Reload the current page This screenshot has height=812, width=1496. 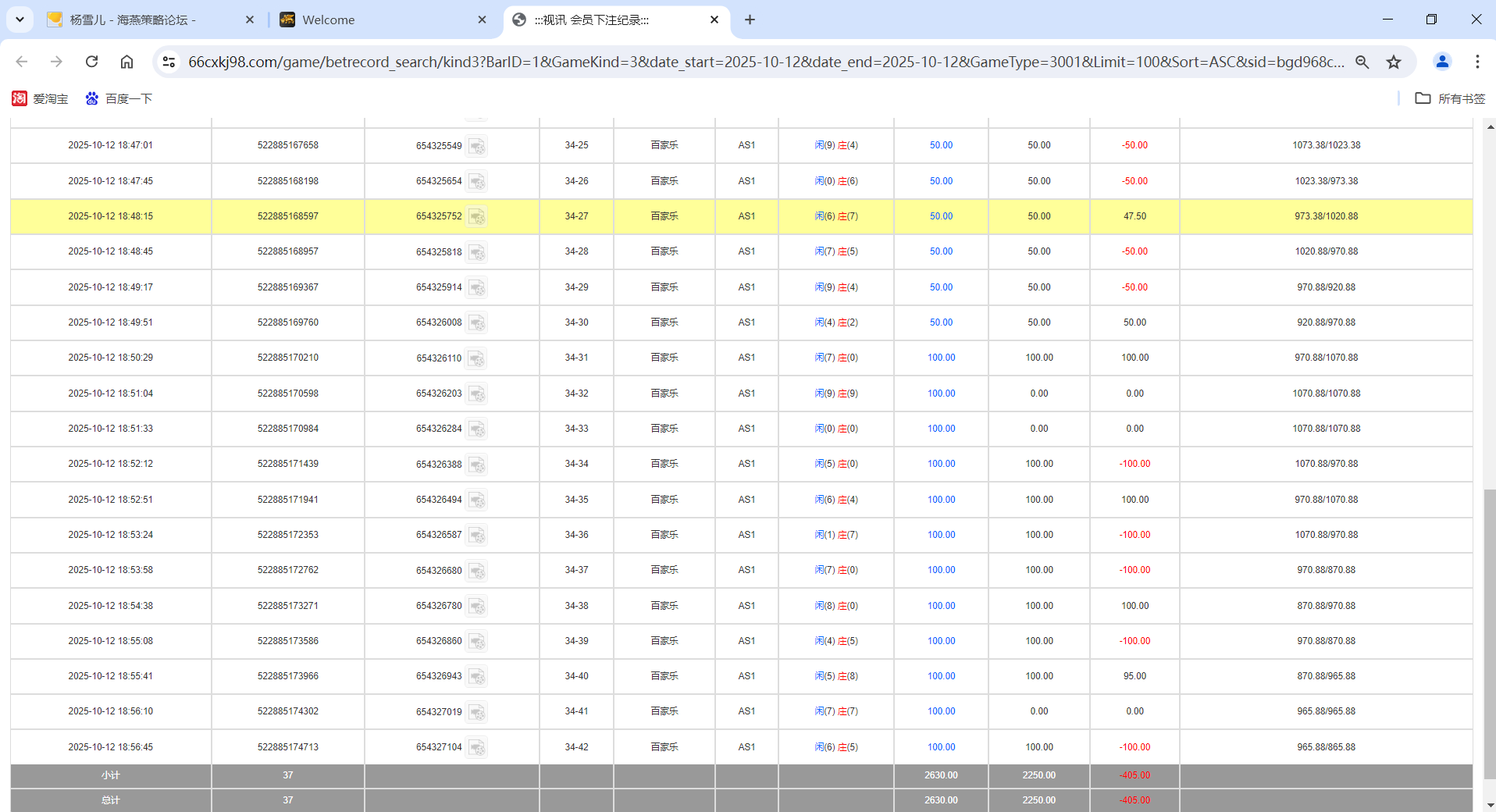pyautogui.click(x=91, y=62)
